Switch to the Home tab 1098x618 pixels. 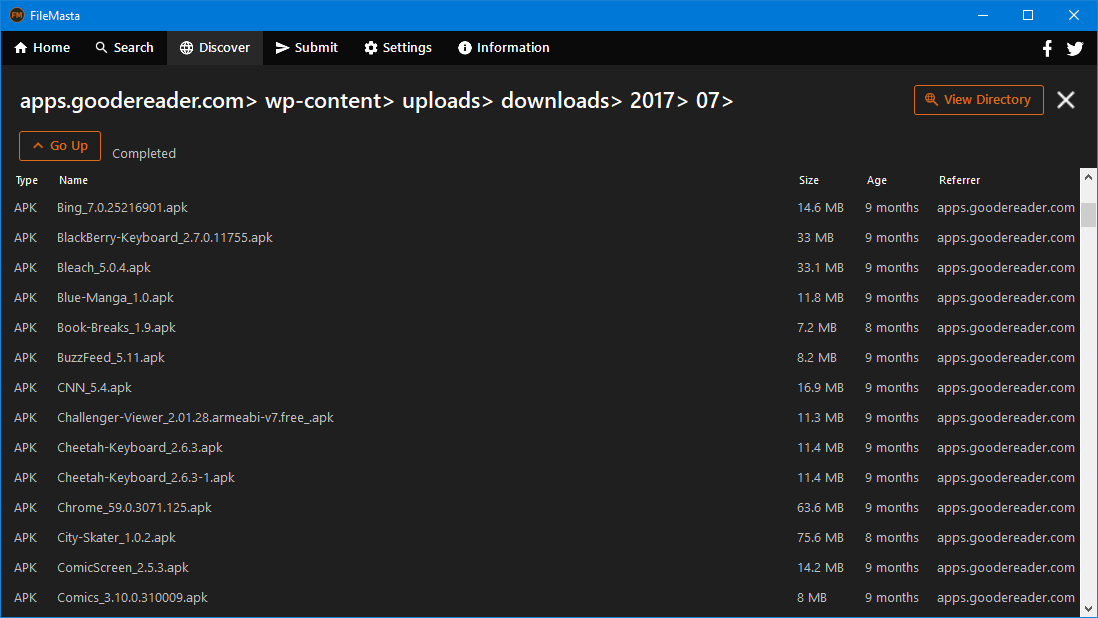tap(41, 47)
